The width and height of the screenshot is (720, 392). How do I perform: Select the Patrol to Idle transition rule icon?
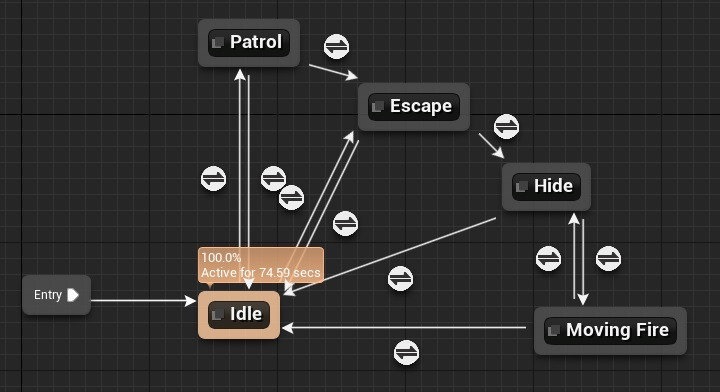pos(273,179)
